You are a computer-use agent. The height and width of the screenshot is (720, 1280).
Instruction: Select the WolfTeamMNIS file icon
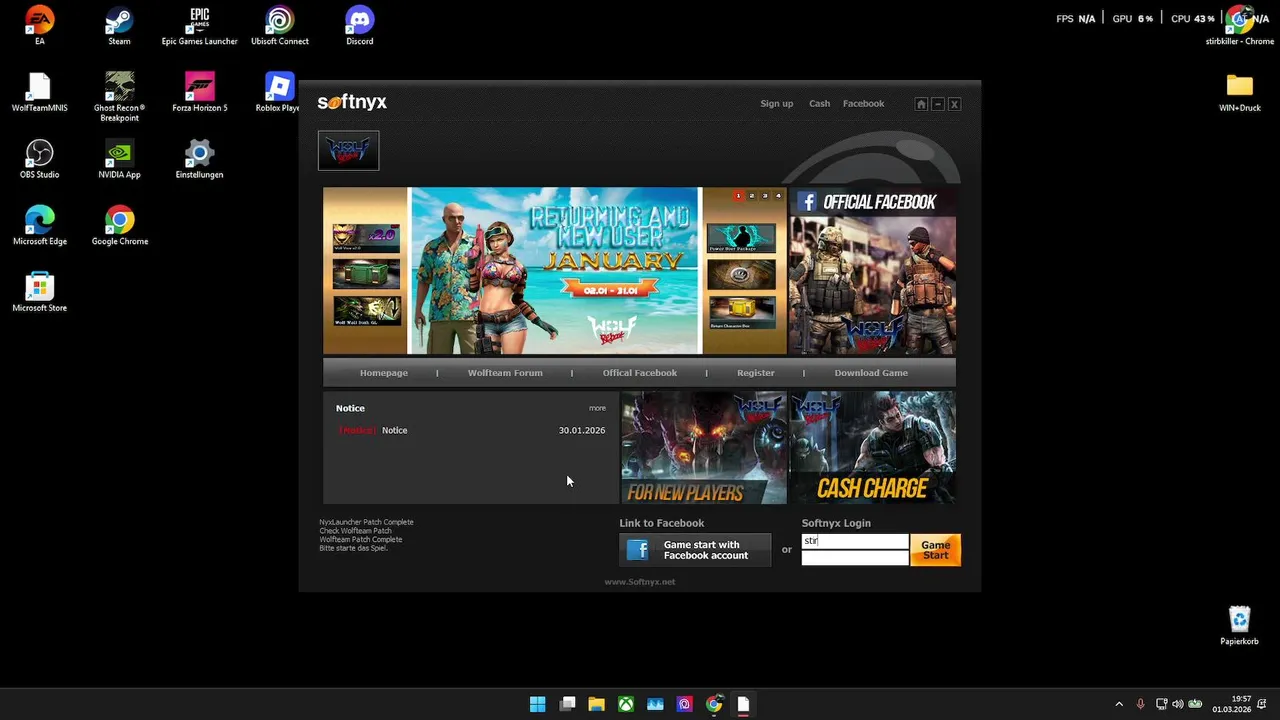[x=40, y=93]
